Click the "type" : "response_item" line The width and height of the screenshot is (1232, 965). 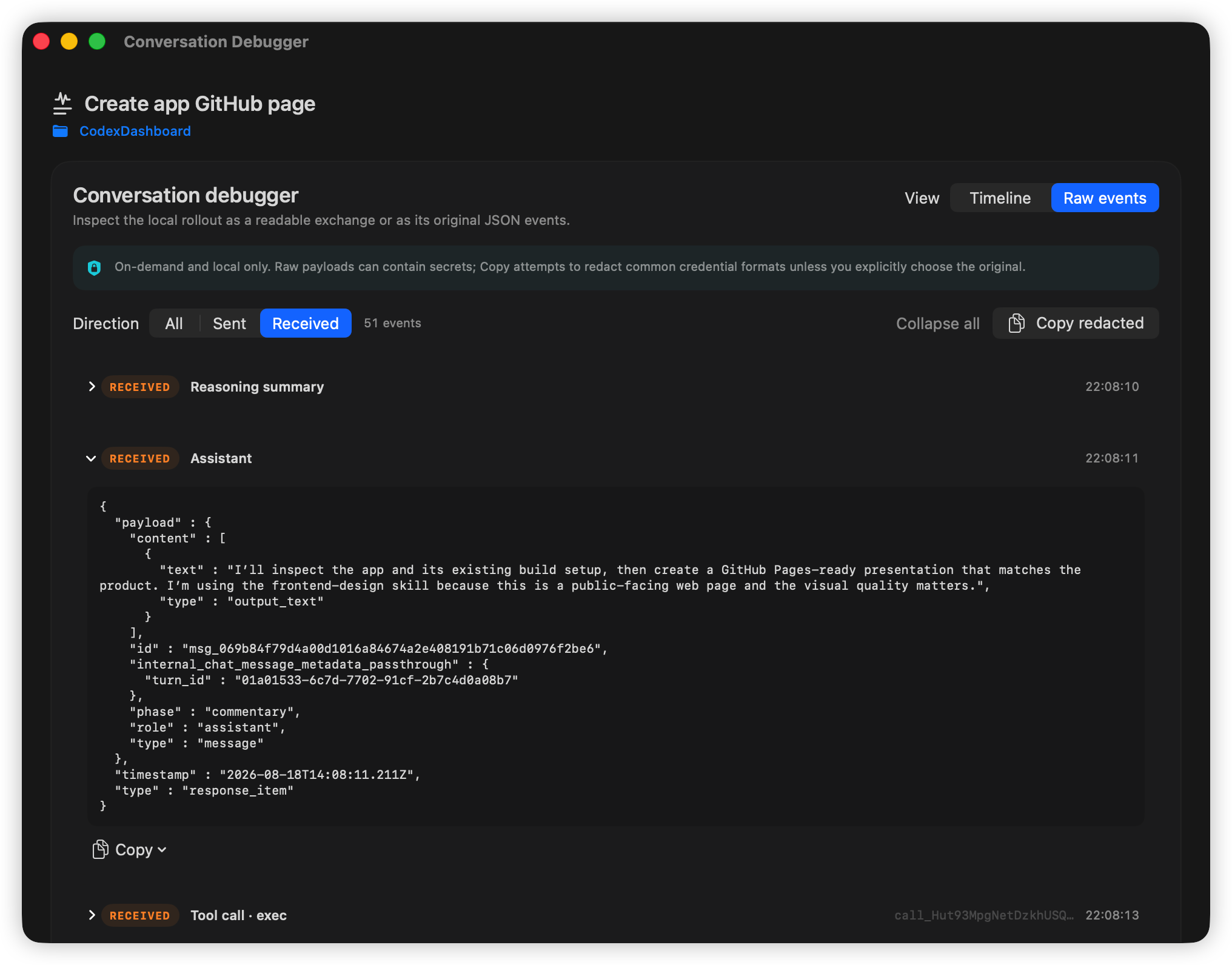tap(204, 790)
